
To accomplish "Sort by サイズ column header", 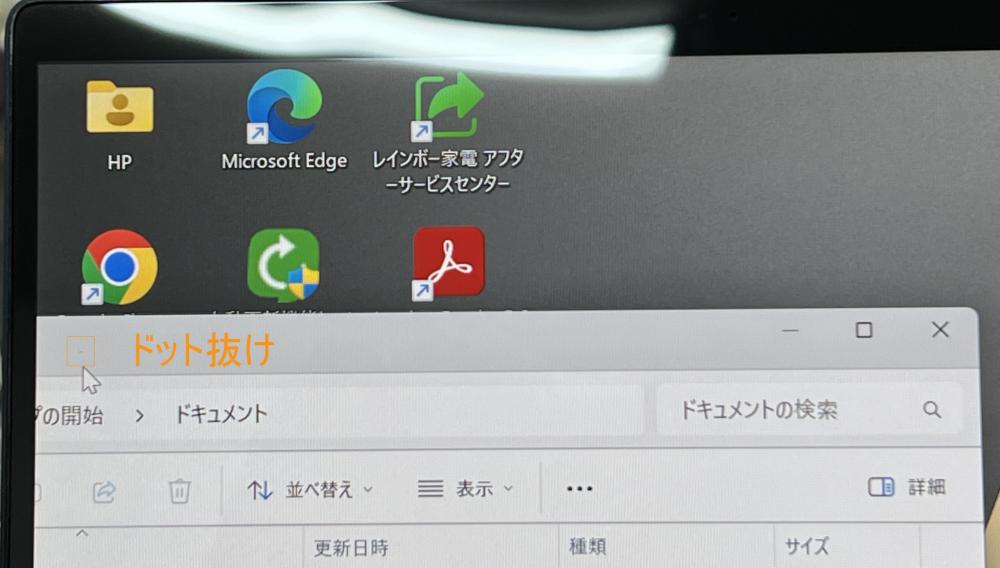I will pyautogui.click(x=807, y=546).
